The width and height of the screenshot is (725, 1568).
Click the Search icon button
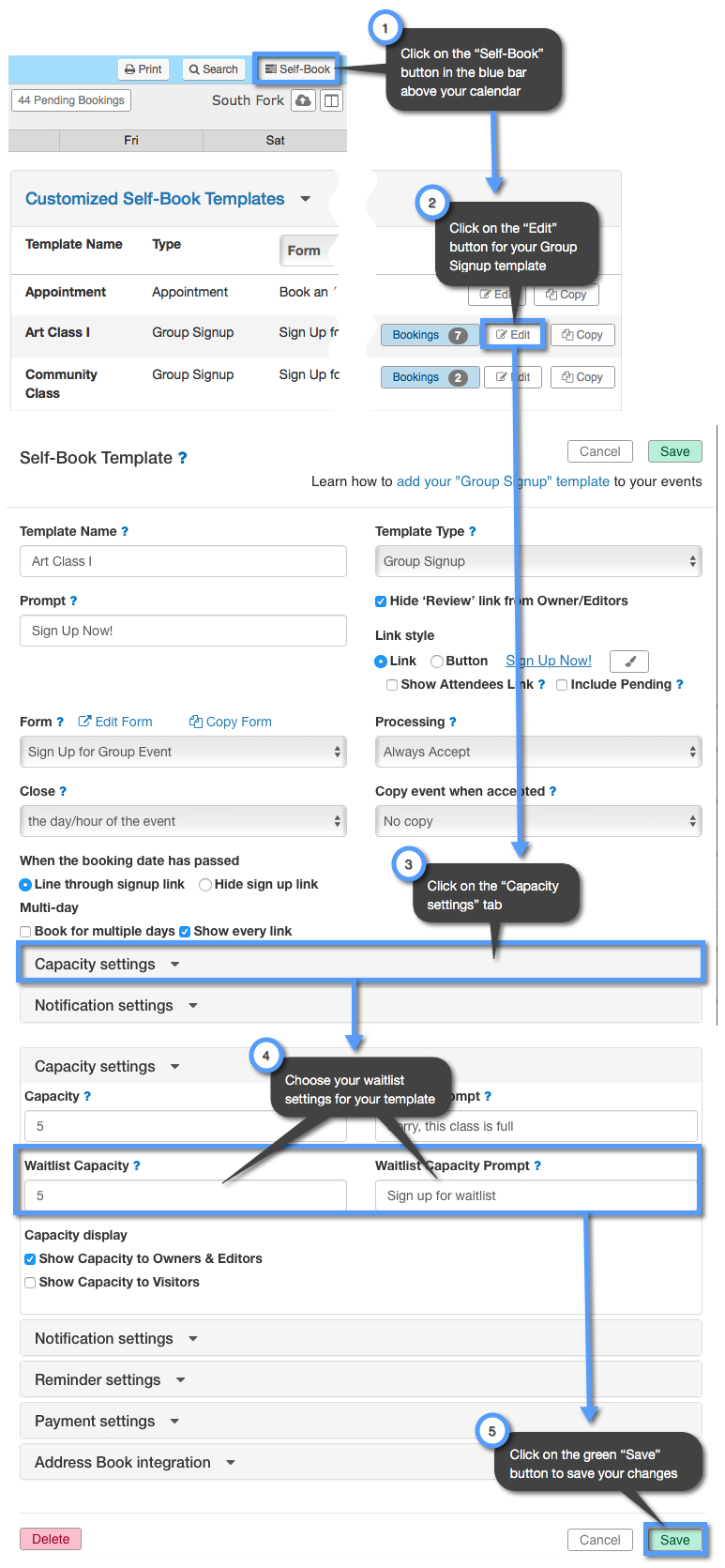pos(213,69)
